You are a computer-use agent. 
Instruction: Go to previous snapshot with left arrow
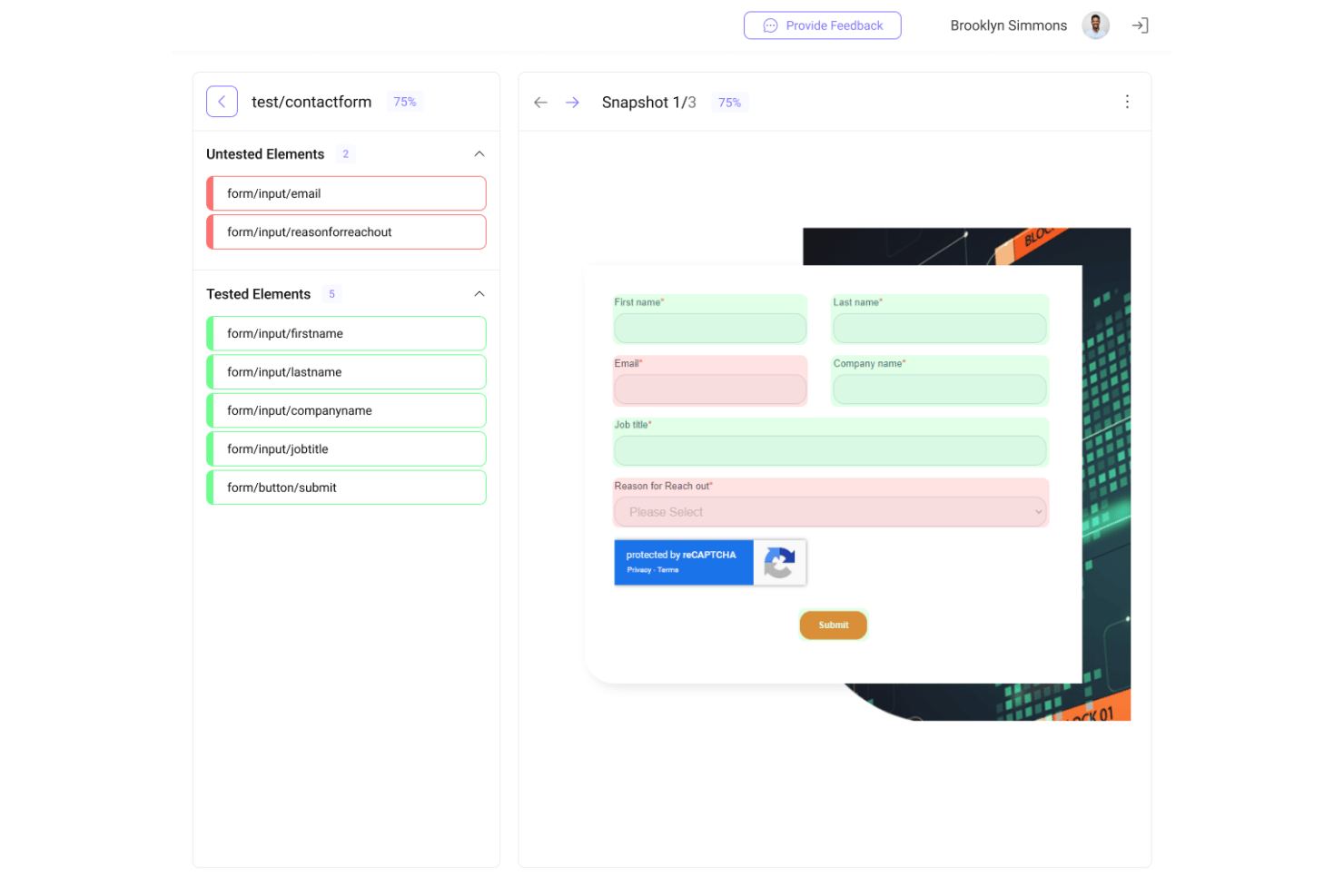click(540, 103)
